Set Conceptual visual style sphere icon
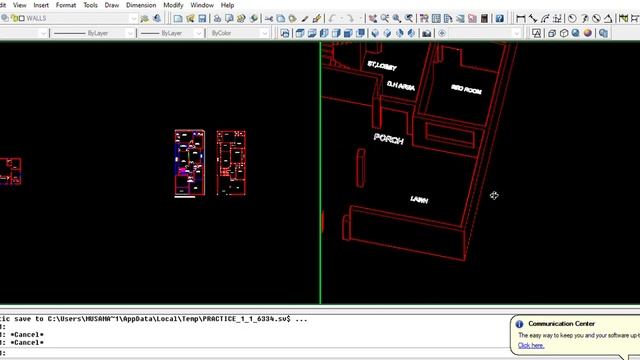 click(587, 33)
